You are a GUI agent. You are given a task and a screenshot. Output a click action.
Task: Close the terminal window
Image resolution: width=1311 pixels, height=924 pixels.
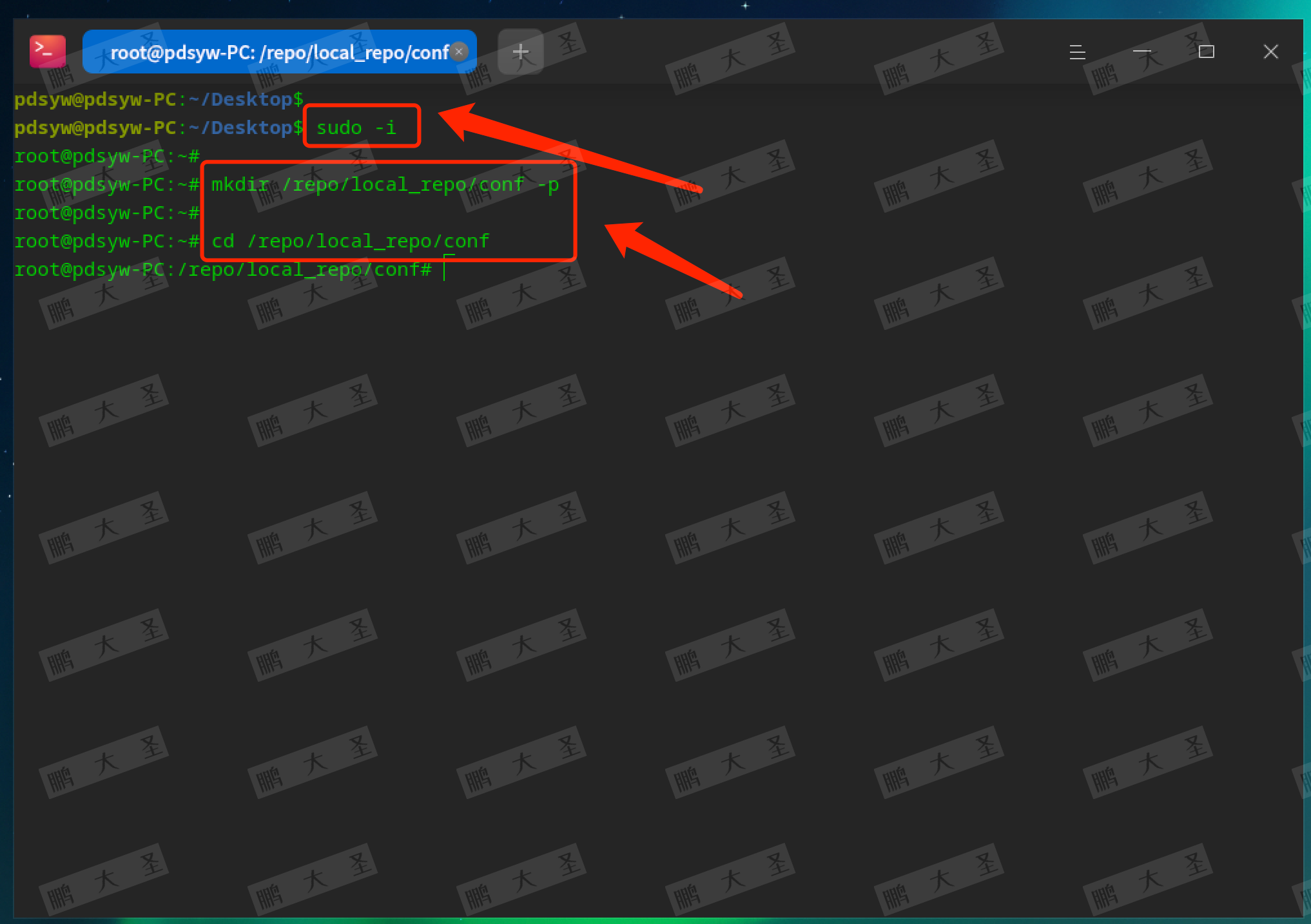click(1270, 52)
